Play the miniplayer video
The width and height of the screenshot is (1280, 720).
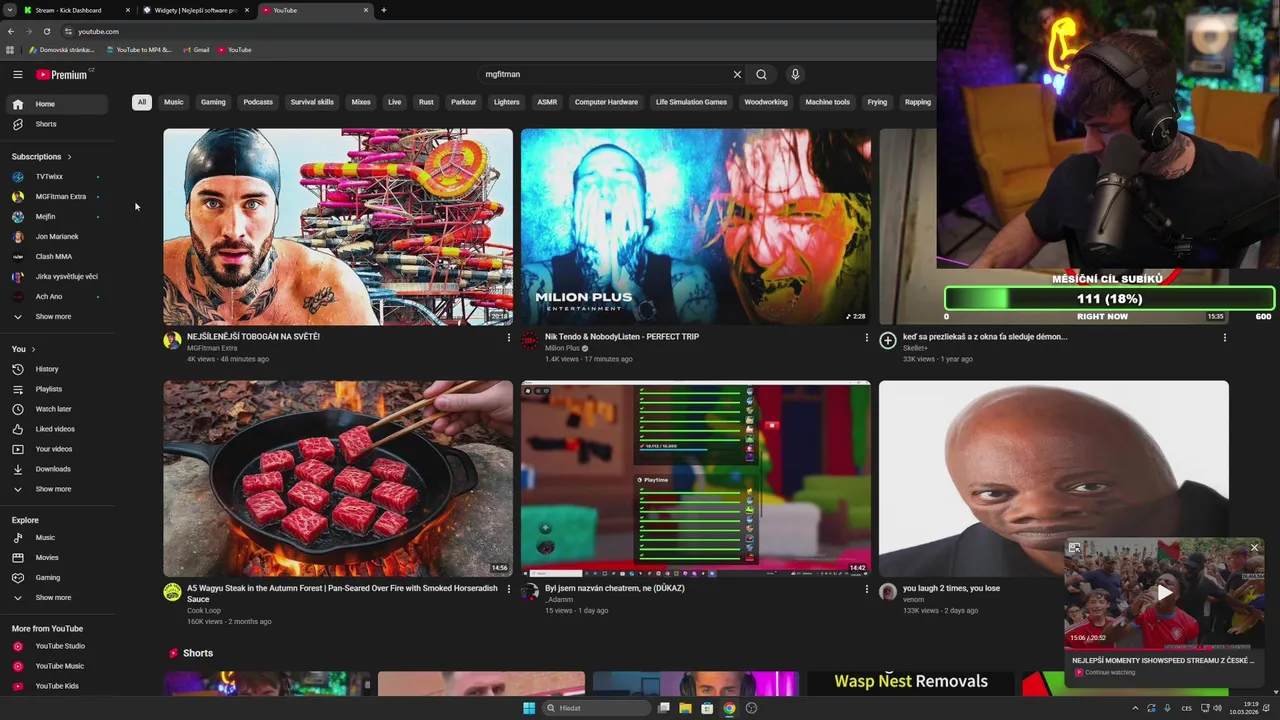pos(1164,592)
